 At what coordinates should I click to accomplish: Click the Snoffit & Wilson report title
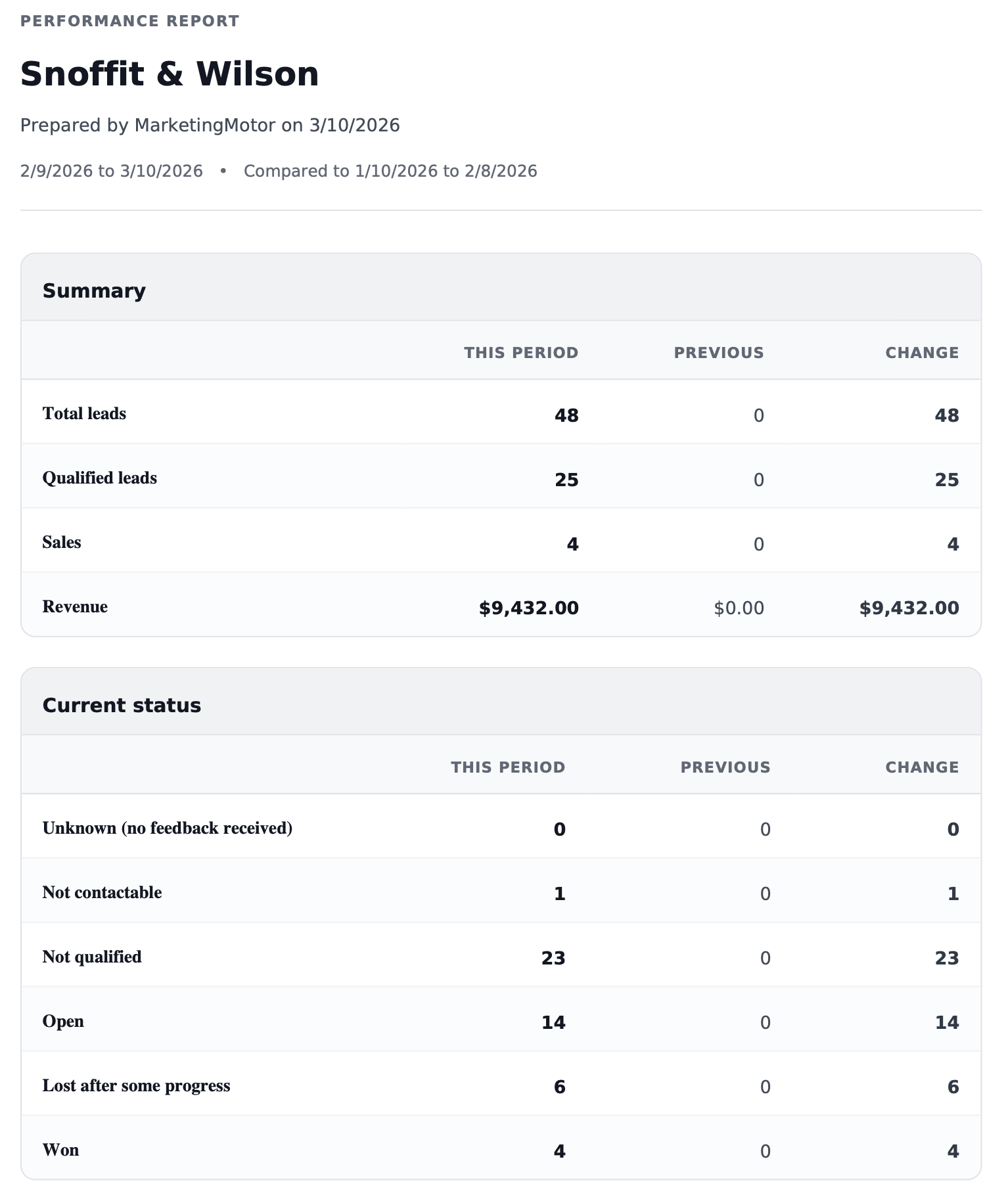pyautogui.click(x=170, y=74)
